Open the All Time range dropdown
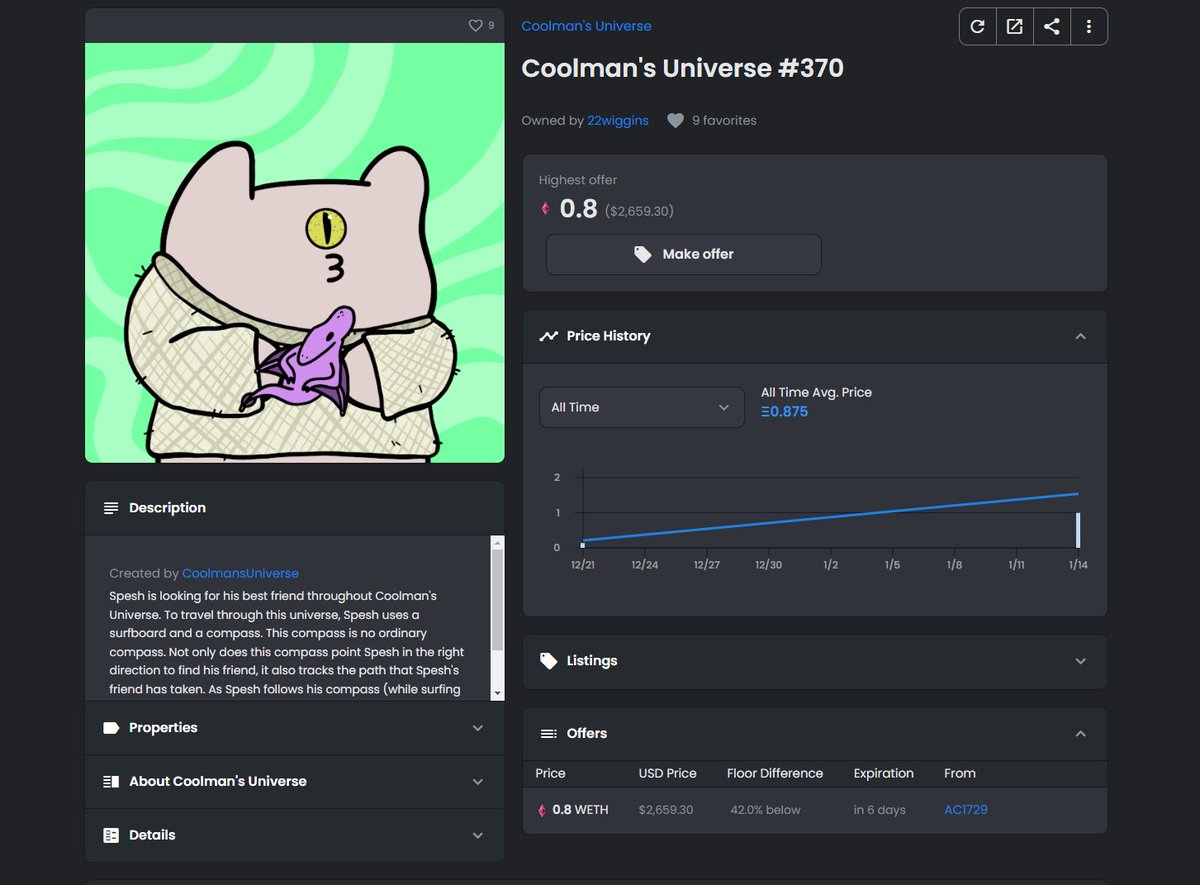1200x885 pixels. [x=642, y=407]
